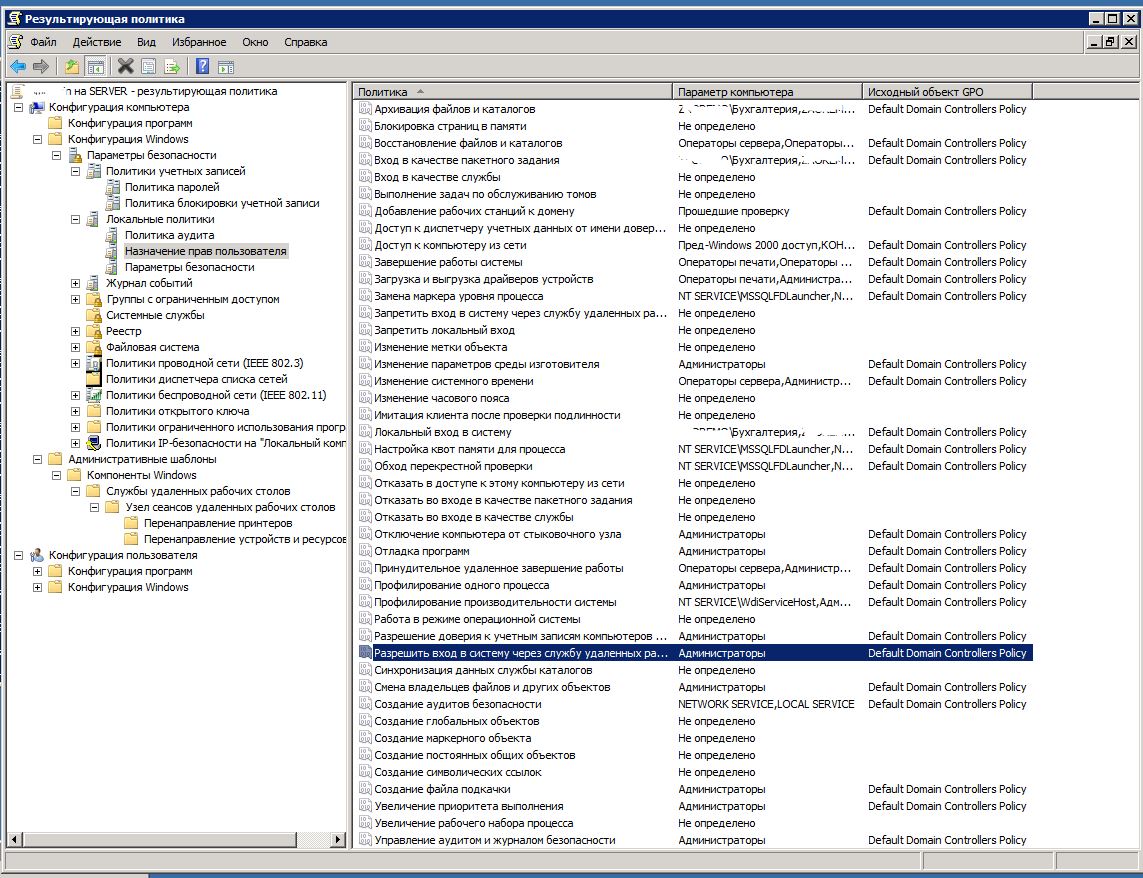Open the Действие menu
The width and height of the screenshot is (1143, 878).
click(x=97, y=42)
